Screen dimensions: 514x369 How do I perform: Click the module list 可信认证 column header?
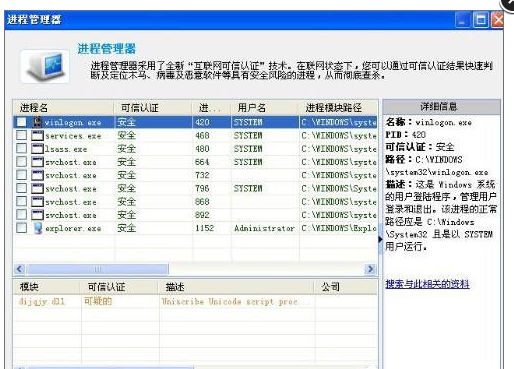pyautogui.click(x=119, y=287)
